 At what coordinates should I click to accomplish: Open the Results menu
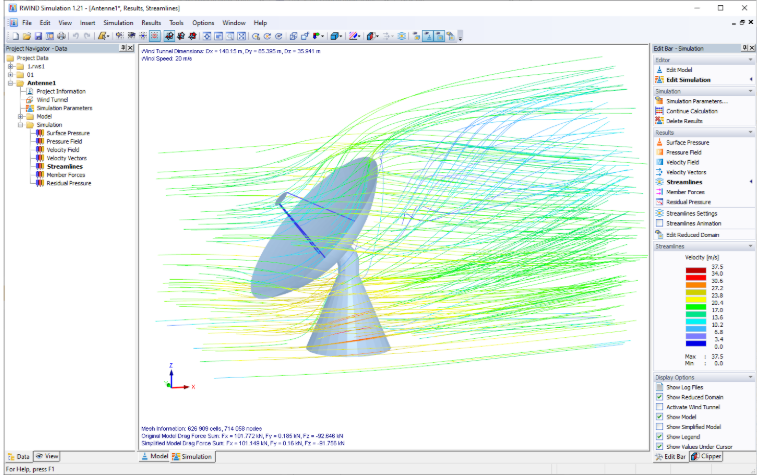151,23
